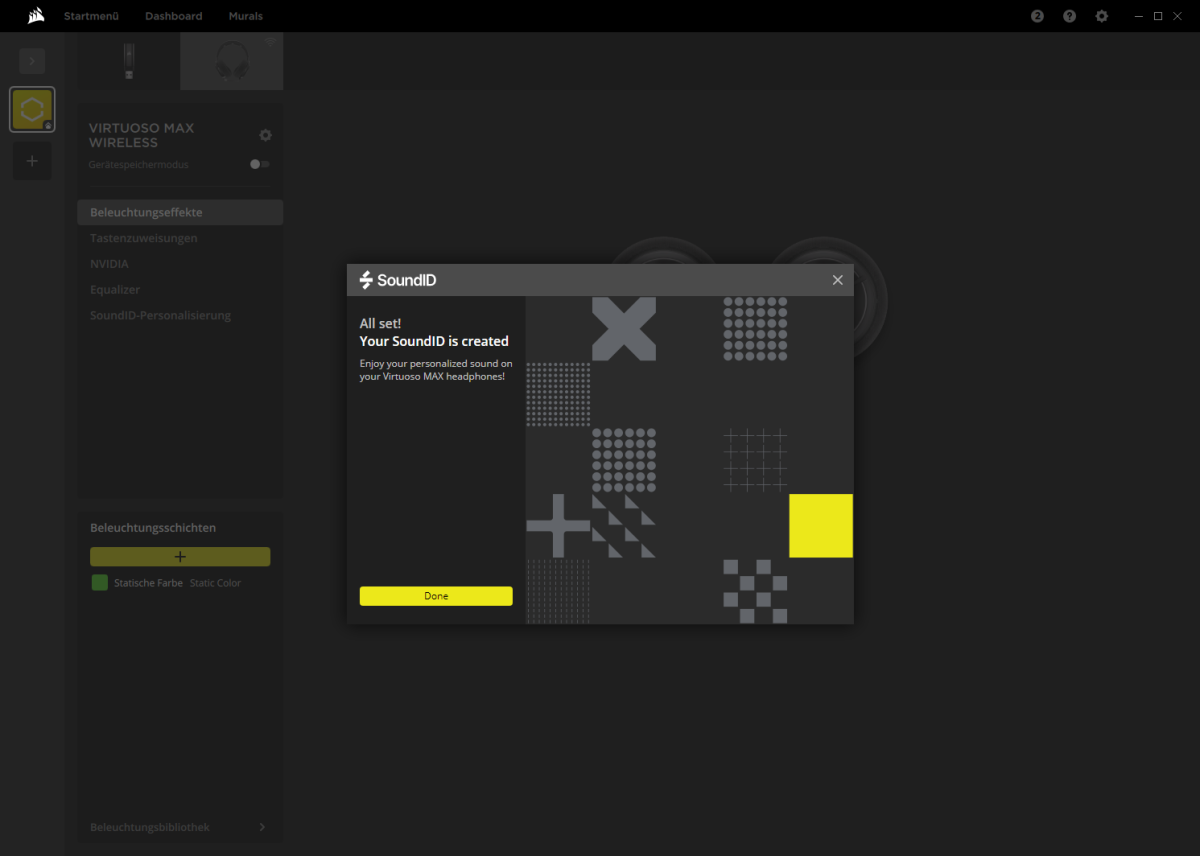Toggle Gerätespeichermodus switch
Screen dimensions: 1200x856
click(260, 164)
